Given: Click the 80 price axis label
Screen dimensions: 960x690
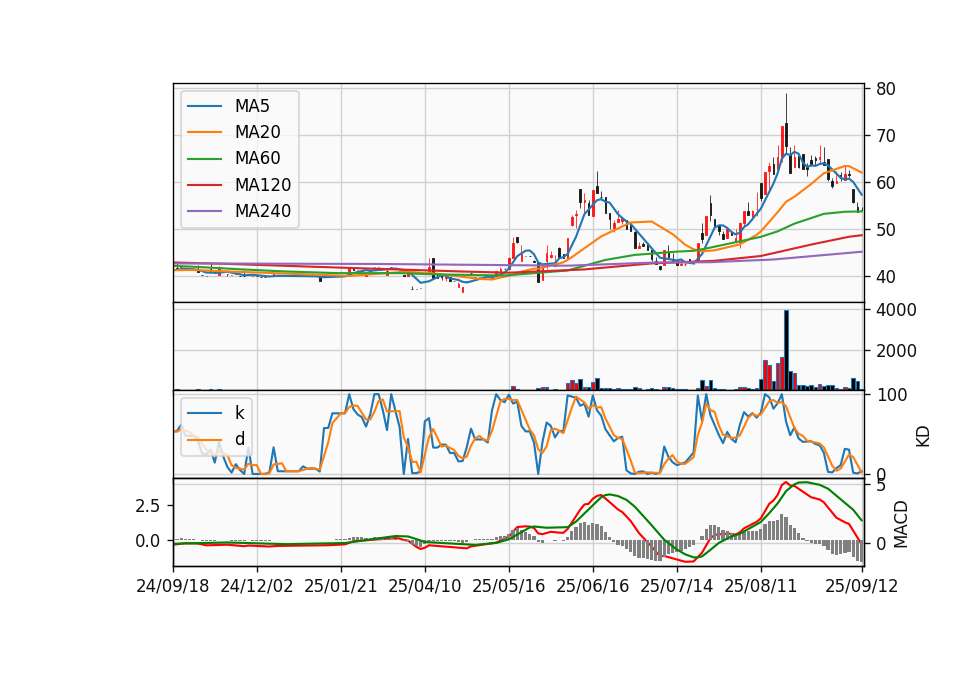Looking at the screenshot, I should 885,89.
